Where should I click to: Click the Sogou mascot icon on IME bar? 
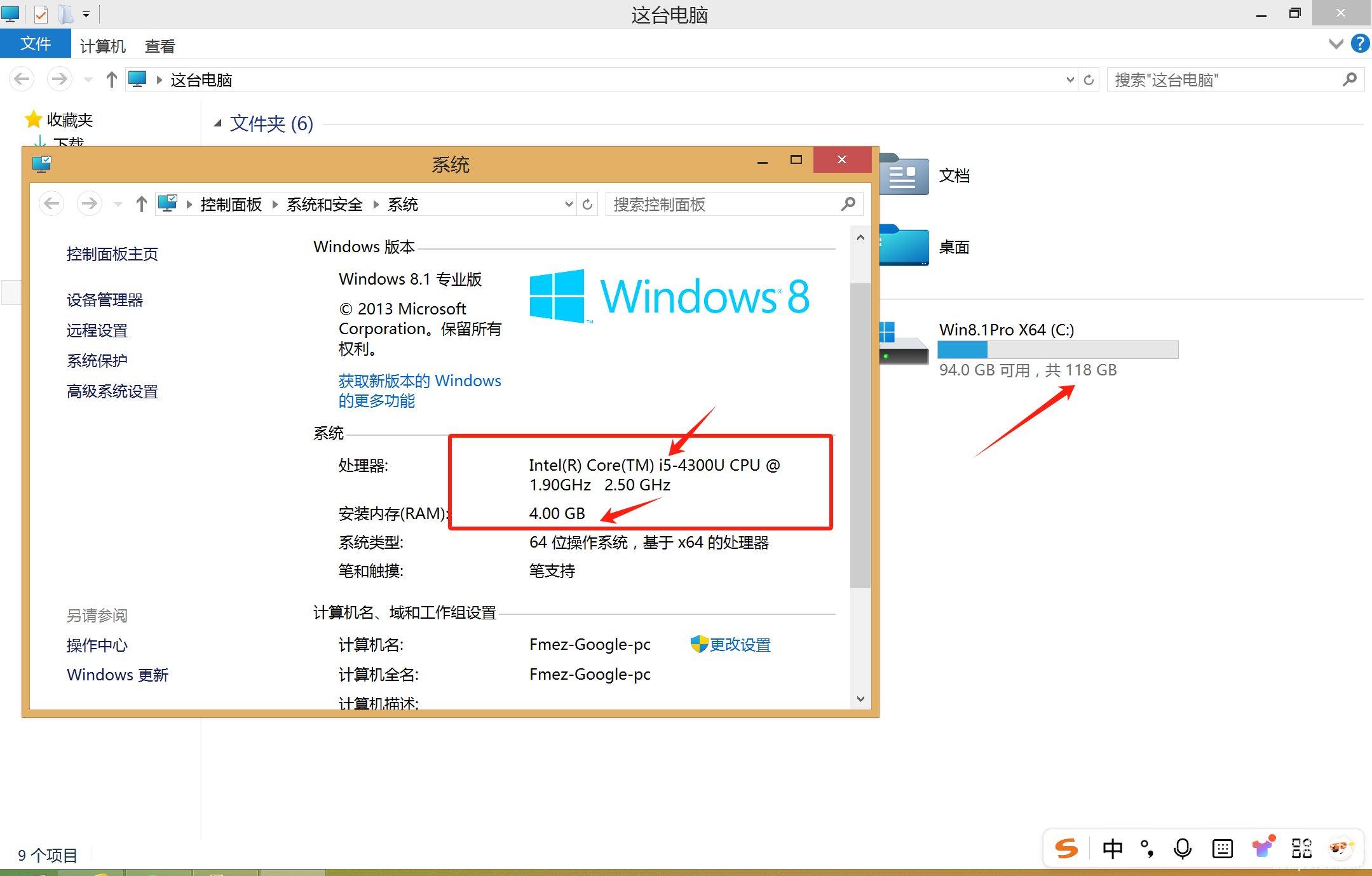(1341, 848)
